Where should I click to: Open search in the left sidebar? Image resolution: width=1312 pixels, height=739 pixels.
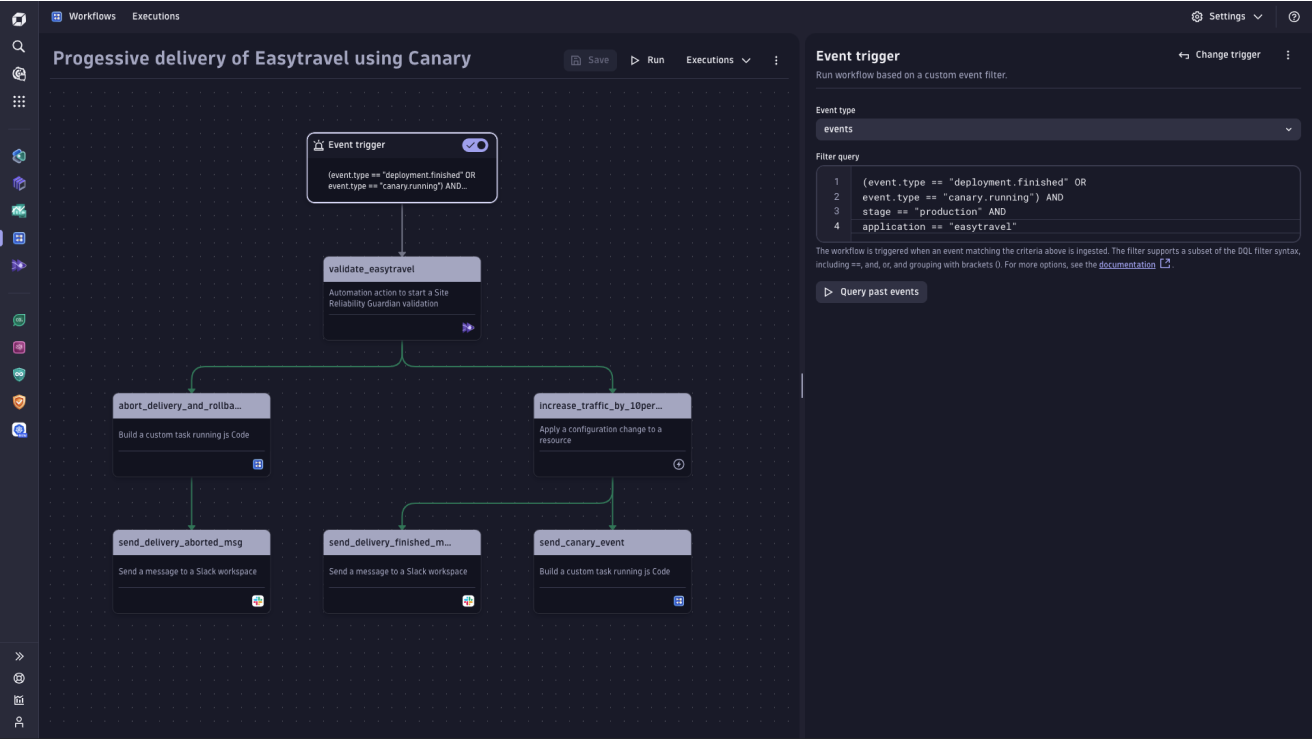tap(18, 46)
